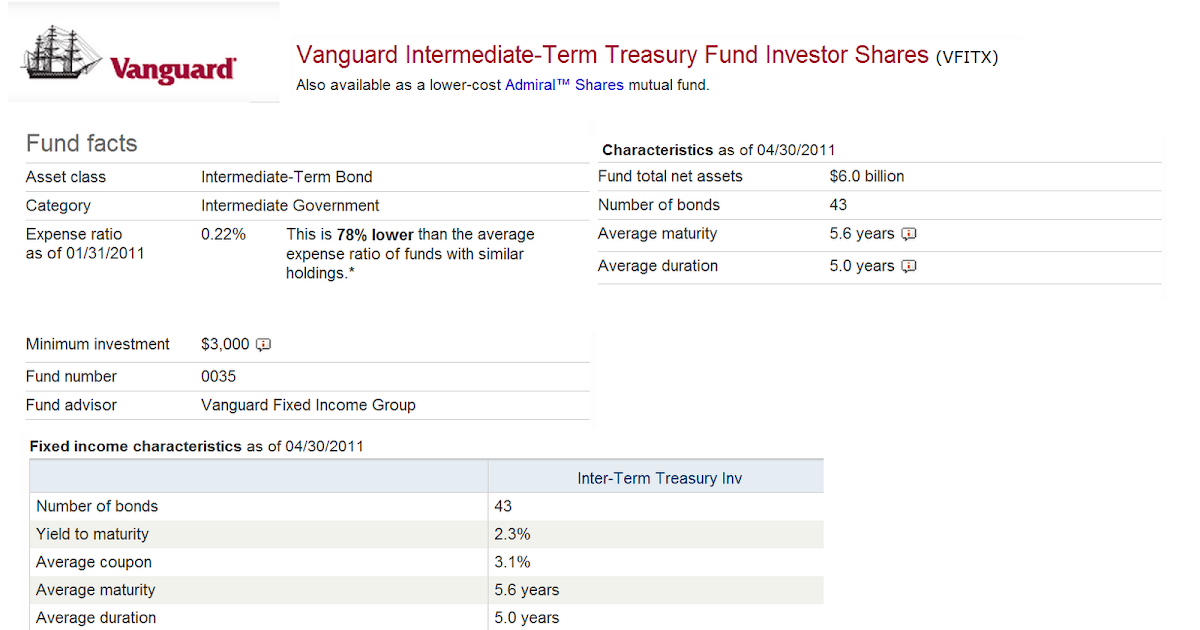Select the VFITX ticker symbol text
The image size is (1200, 630).
(x=967, y=57)
